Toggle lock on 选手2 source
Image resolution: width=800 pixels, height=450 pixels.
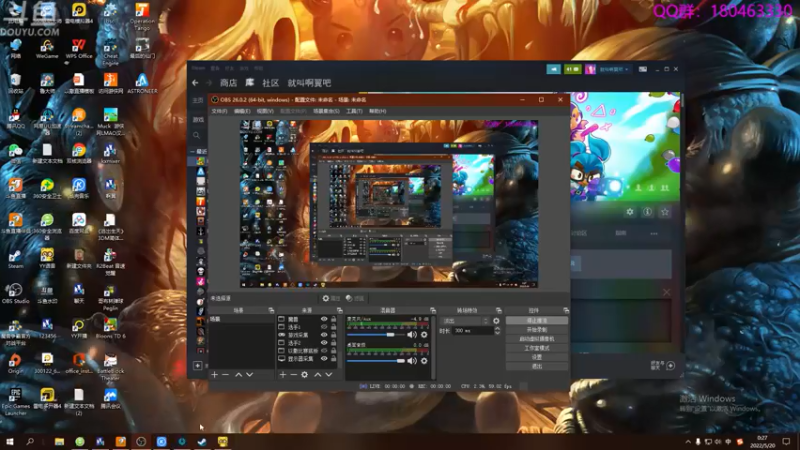click(x=334, y=343)
